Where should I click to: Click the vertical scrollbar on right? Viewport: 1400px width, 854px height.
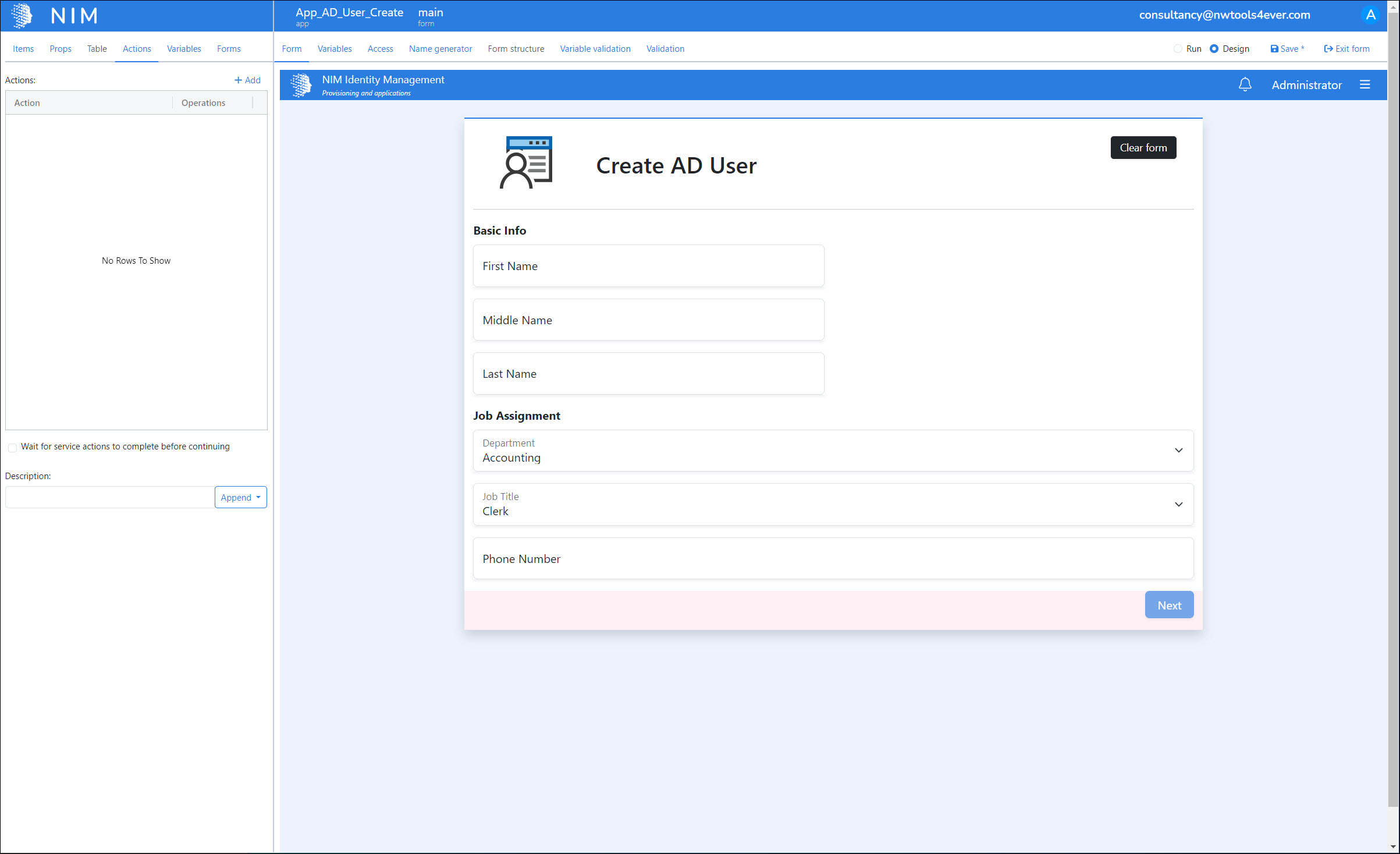click(x=1392, y=407)
